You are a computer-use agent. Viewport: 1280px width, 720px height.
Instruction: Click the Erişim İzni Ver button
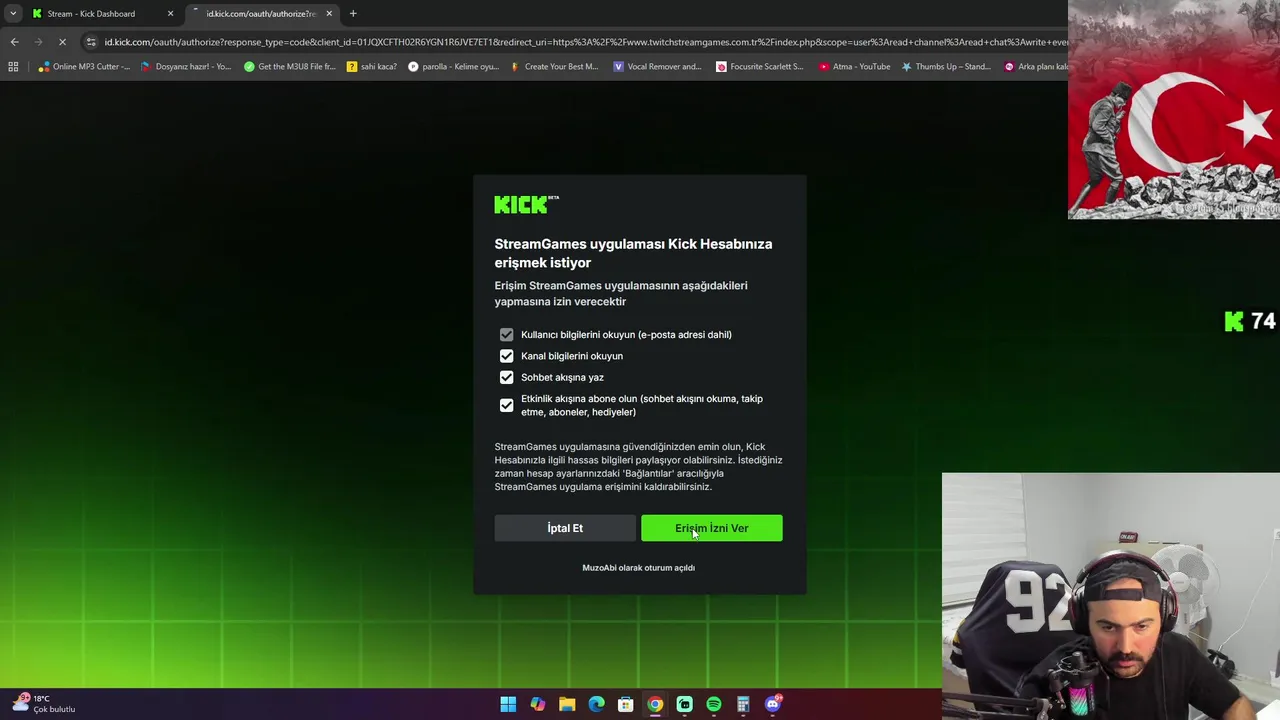pos(711,528)
